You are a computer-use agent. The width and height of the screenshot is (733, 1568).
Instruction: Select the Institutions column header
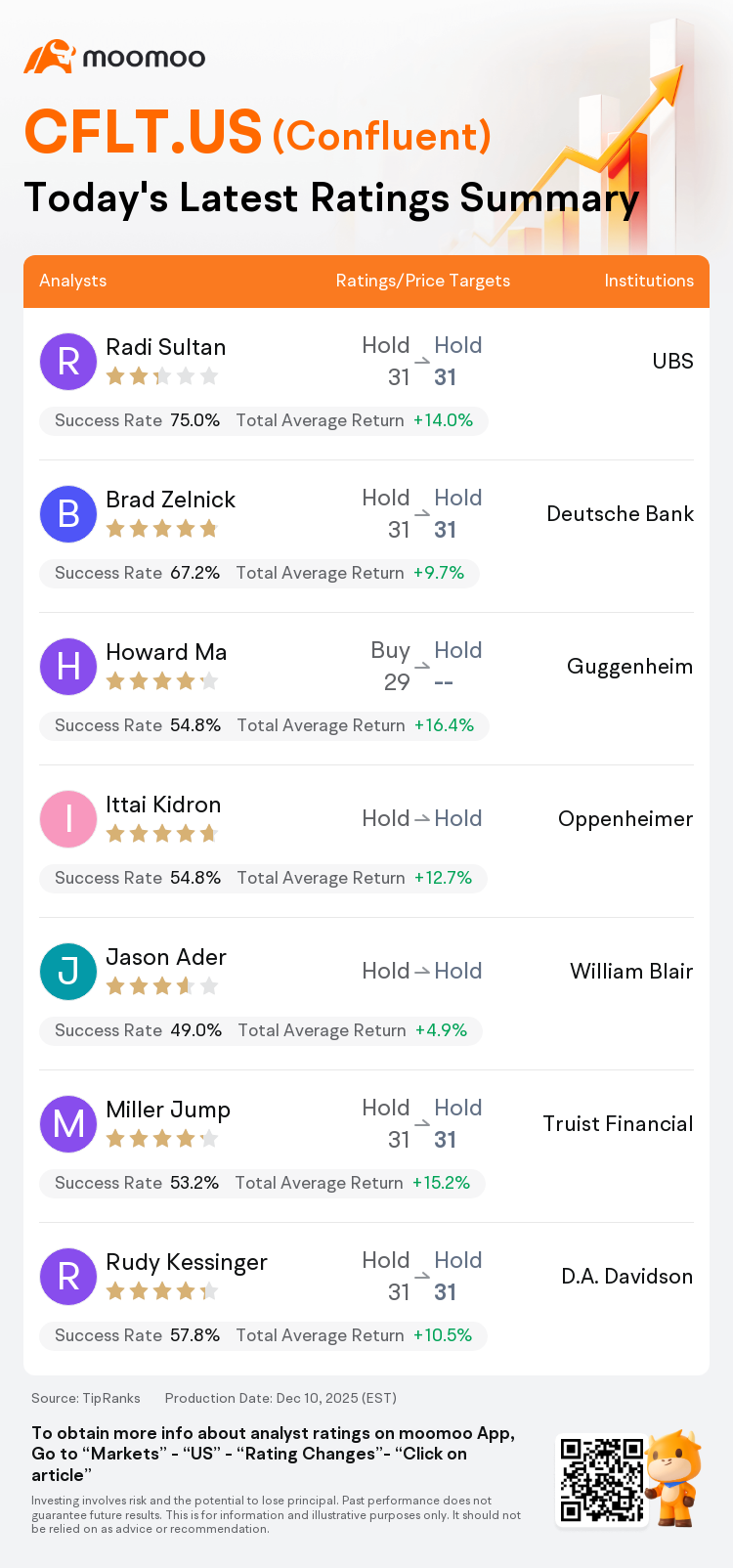pyautogui.click(x=649, y=281)
